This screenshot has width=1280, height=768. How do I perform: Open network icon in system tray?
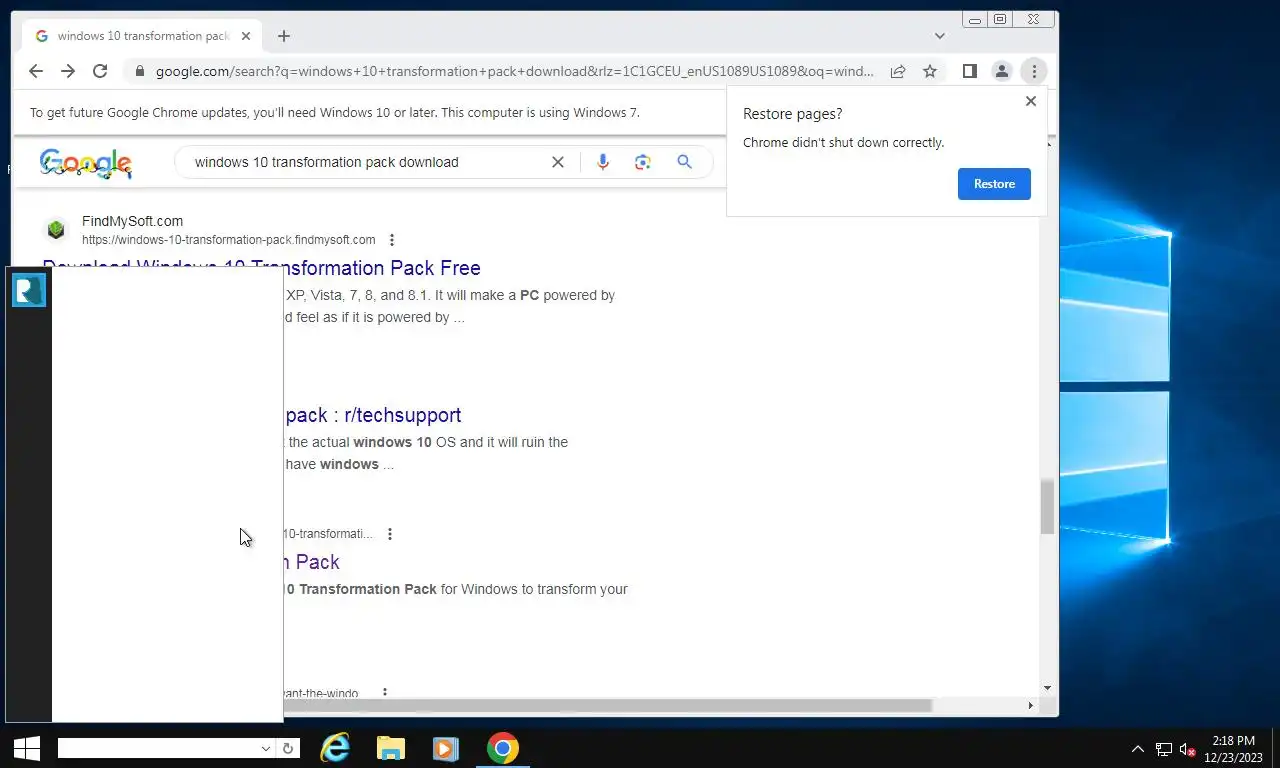[x=1164, y=749]
